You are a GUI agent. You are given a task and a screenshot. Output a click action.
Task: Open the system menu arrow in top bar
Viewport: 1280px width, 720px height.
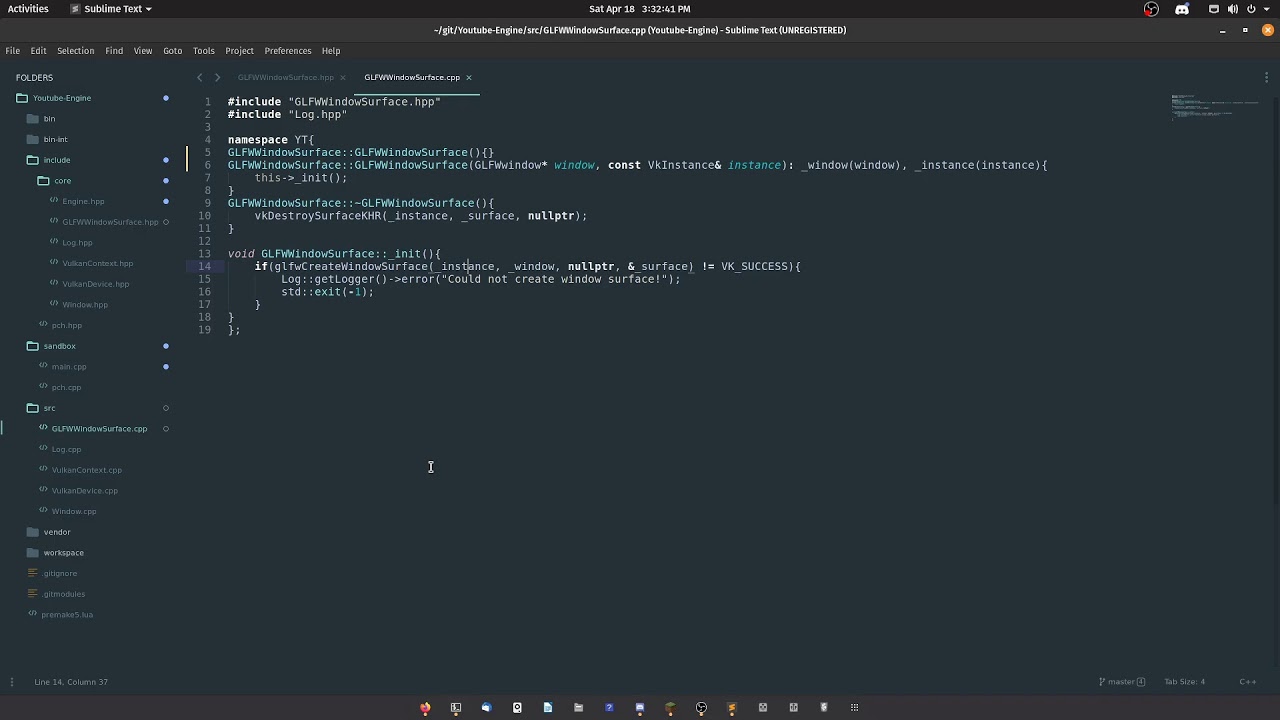coord(1266,9)
